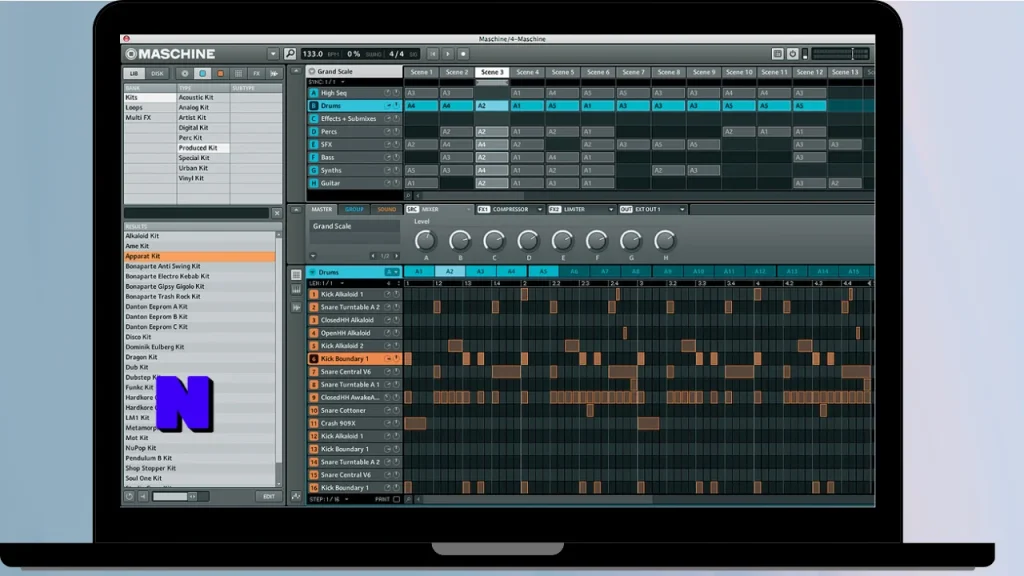
Task: Open the sampling view icon
Action: [x=296, y=307]
